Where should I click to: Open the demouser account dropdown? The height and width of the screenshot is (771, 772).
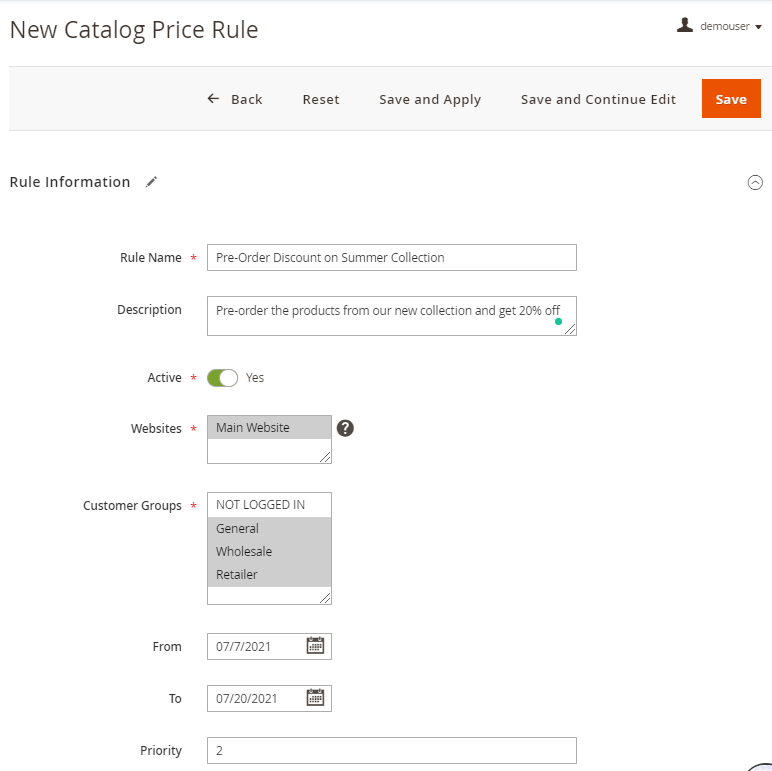(730, 27)
